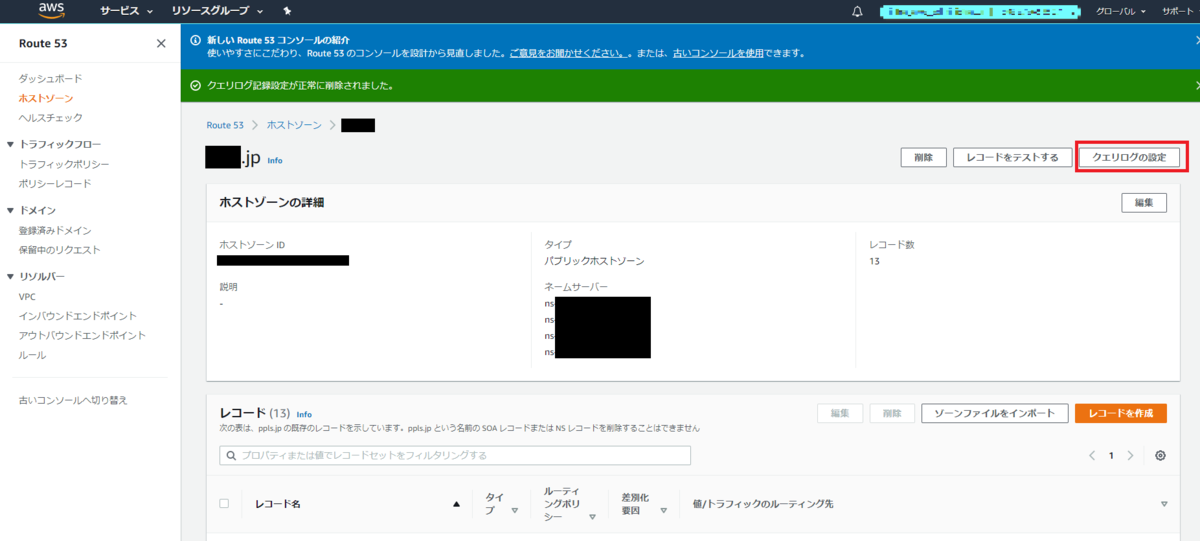Sort the 値/トラフィックのルーティング先 column
1200x541 pixels.
1164,504
